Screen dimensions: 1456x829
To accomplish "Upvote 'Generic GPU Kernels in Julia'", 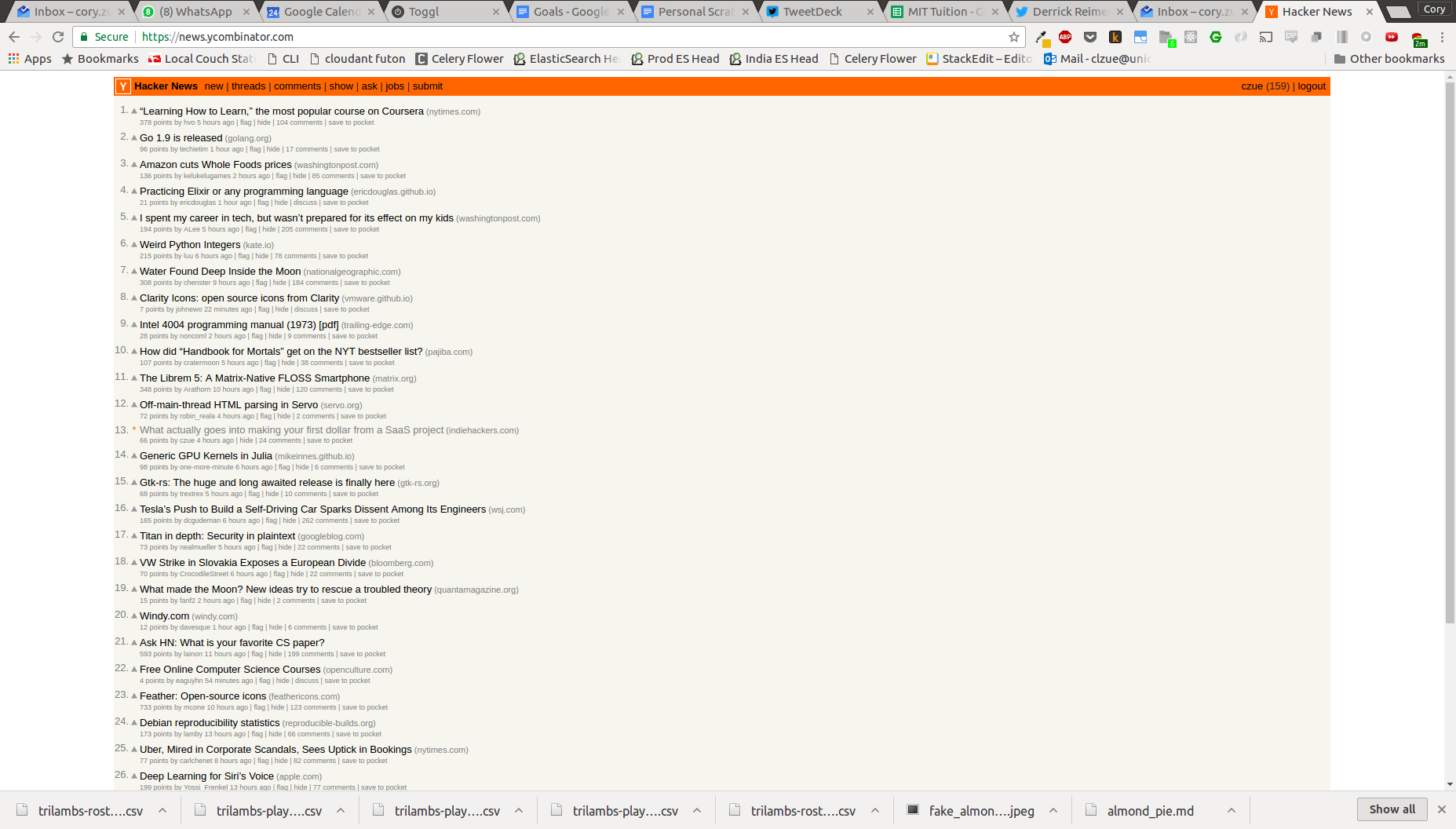I will click(134, 456).
